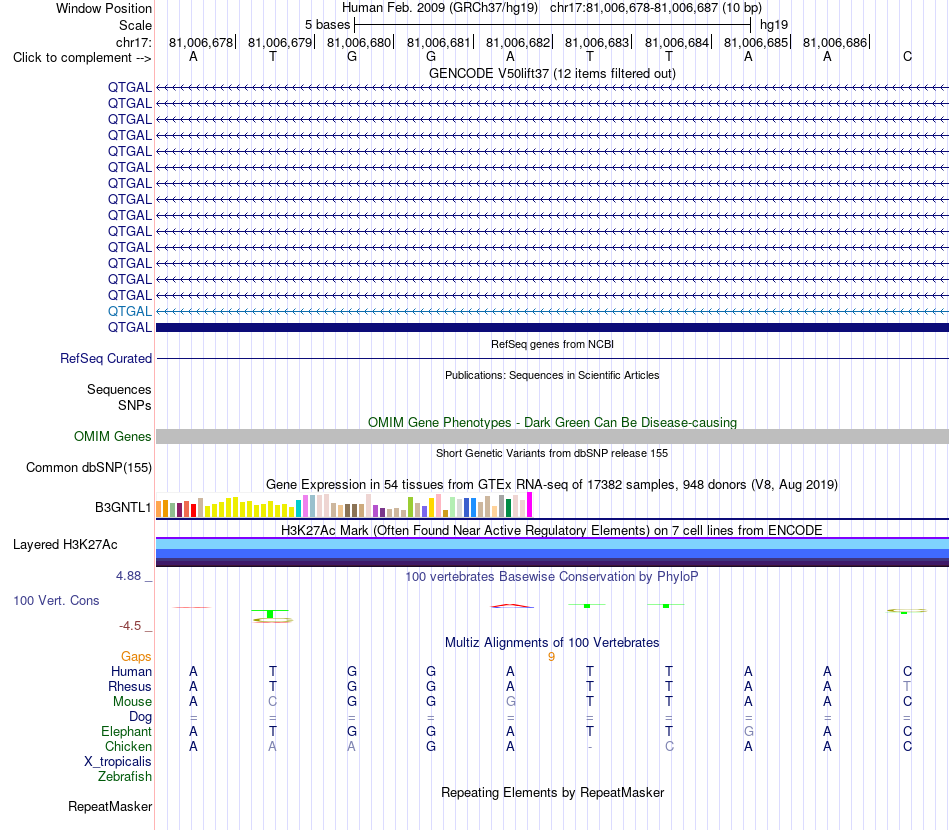Open 'Multiz Alignments of 100 Vertebrates' title

(x=552, y=643)
